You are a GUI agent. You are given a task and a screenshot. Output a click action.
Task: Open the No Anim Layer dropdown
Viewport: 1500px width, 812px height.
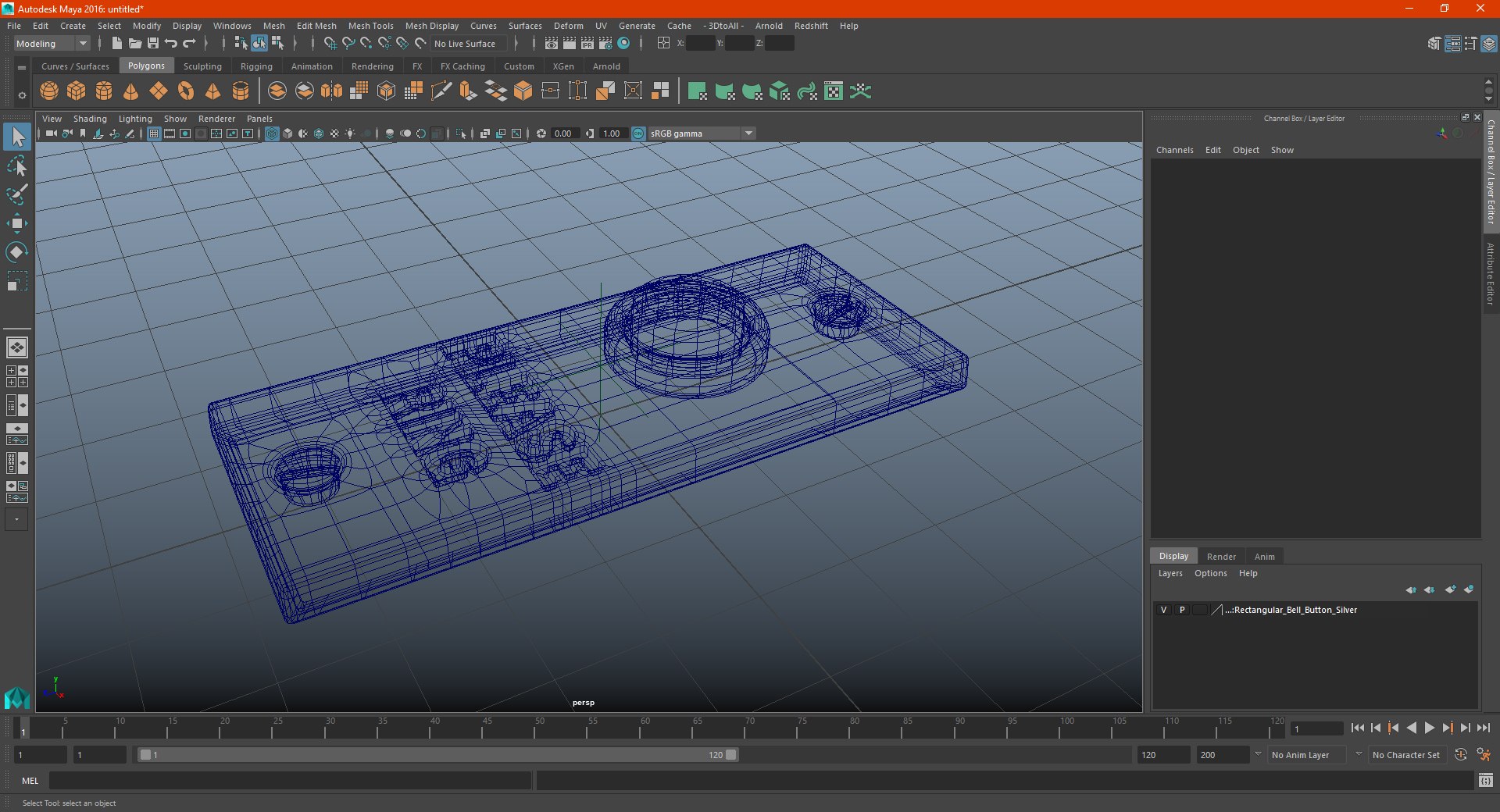click(1308, 755)
